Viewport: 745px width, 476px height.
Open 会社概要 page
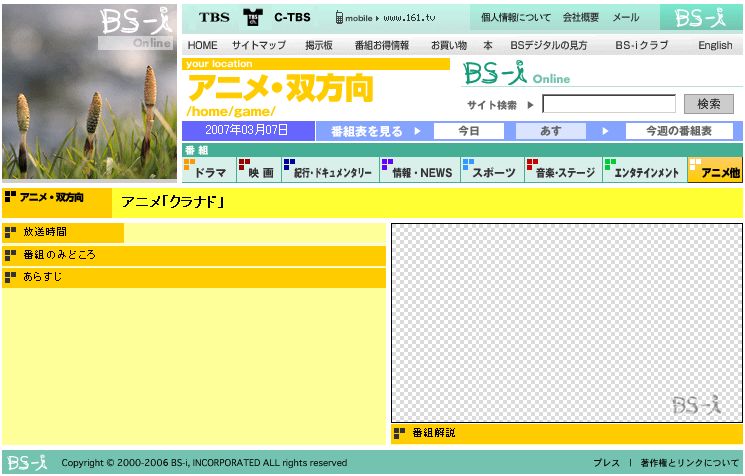click(581, 18)
